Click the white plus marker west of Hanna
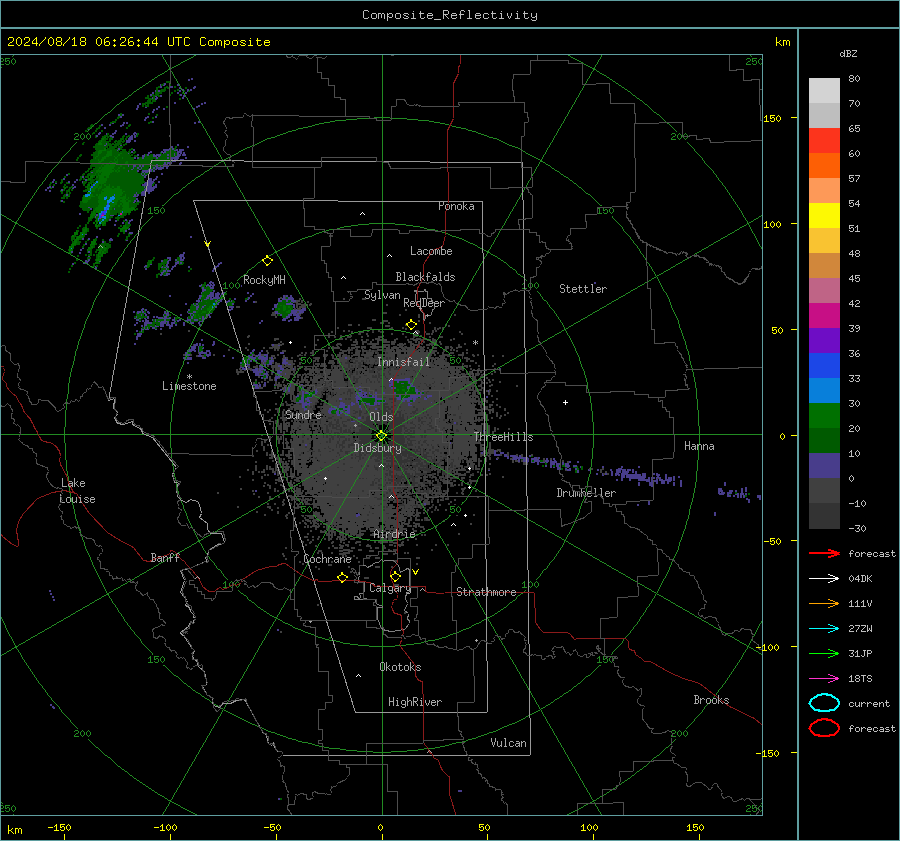 click(565, 402)
